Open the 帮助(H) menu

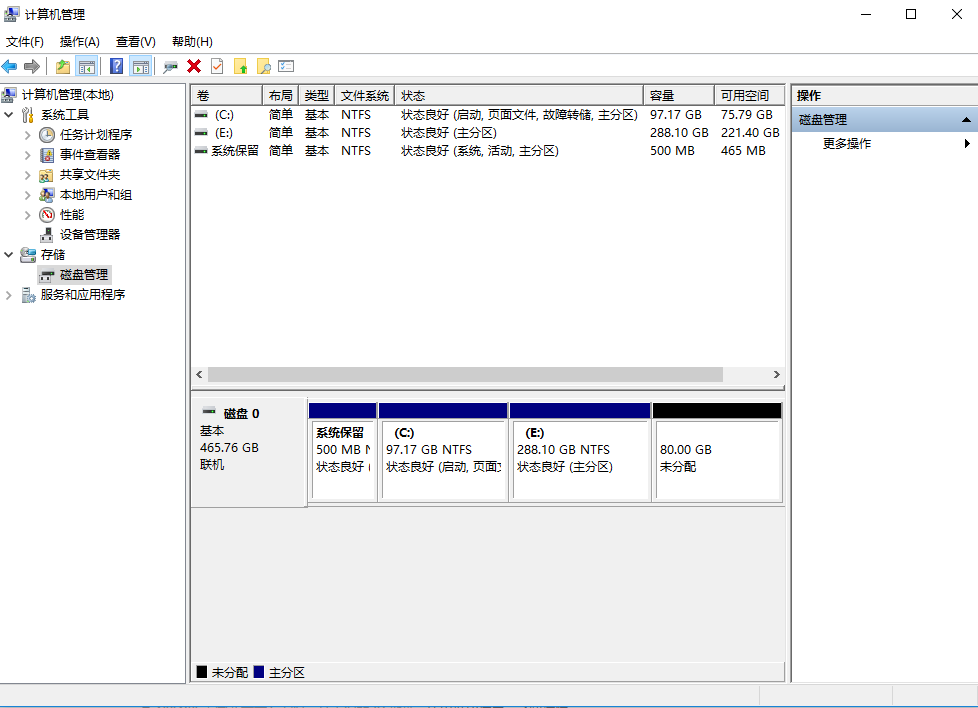[x=192, y=42]
